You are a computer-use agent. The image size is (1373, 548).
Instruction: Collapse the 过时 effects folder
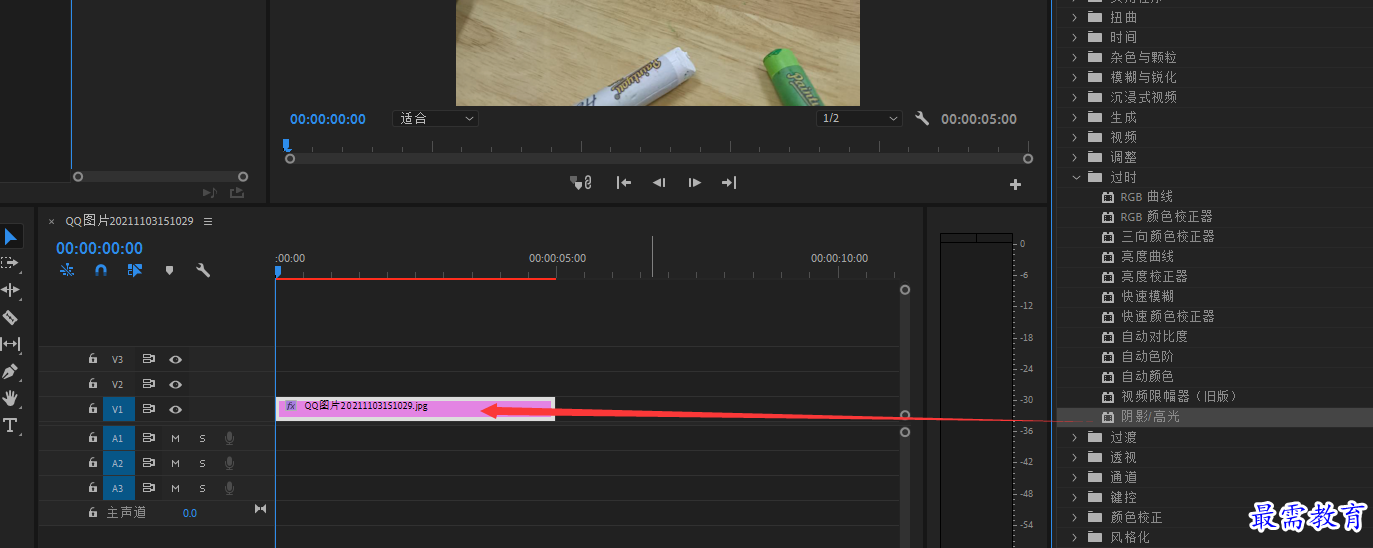coord(1076,177)
